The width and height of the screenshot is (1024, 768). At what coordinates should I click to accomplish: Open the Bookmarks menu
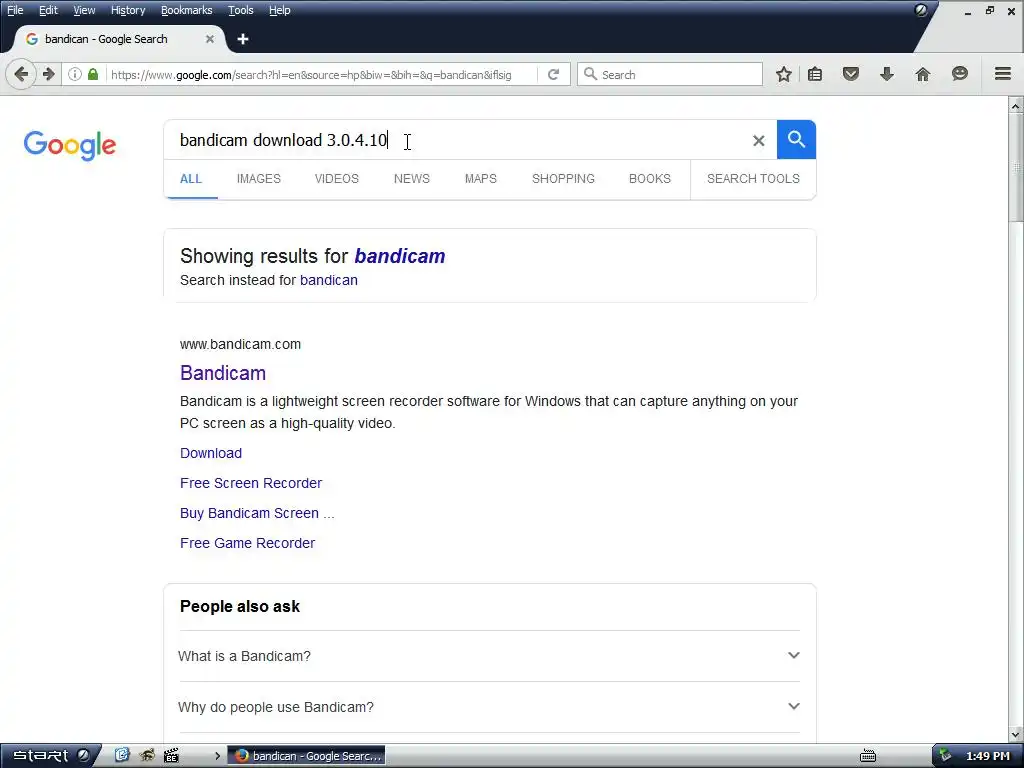click(187, 10)
